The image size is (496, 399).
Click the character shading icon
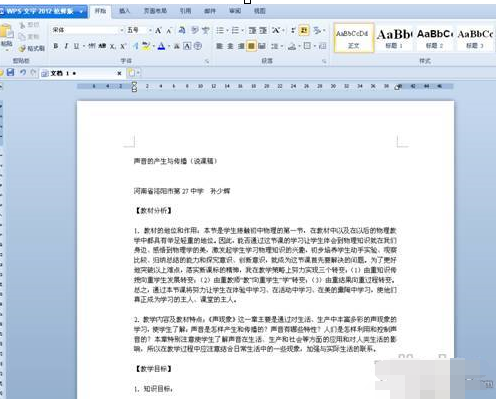tap(177, 46)
